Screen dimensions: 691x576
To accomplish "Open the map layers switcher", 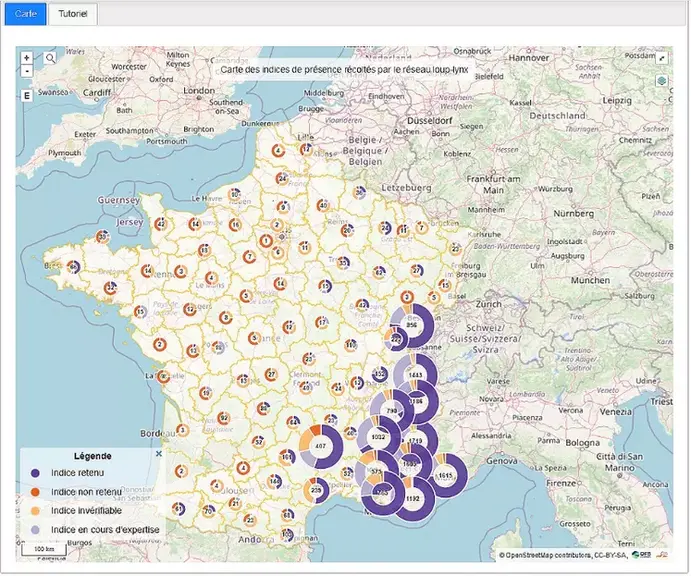I will 662,81.
